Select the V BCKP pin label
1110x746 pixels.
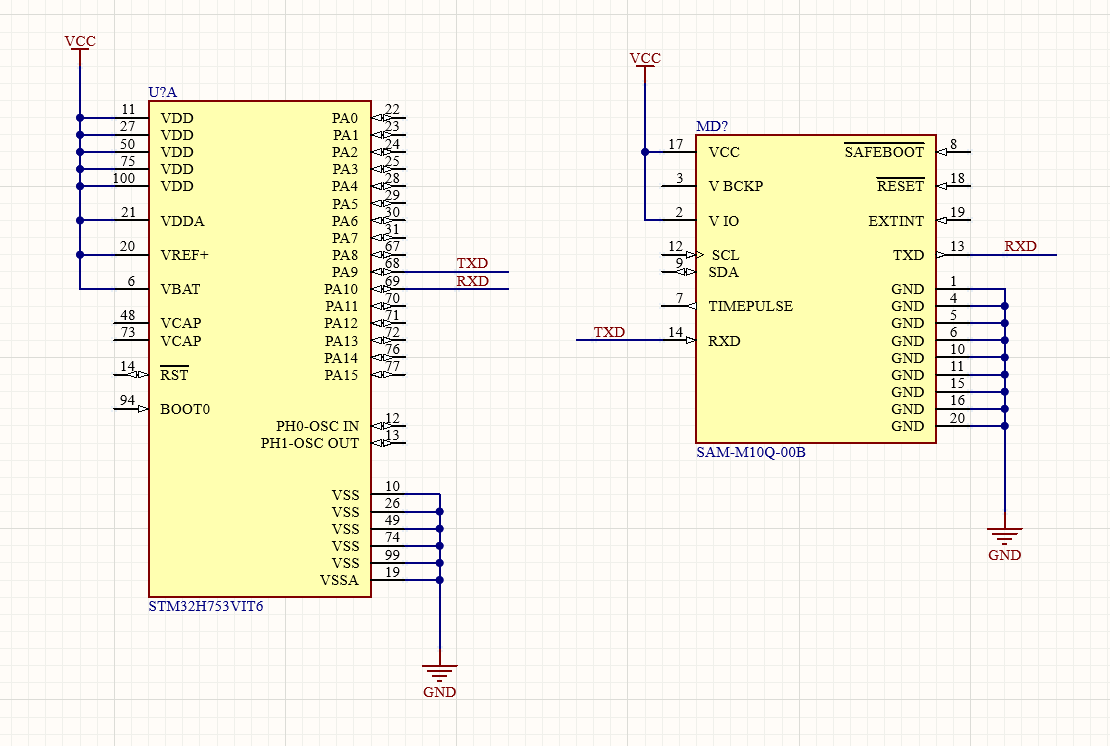(736, 186)
